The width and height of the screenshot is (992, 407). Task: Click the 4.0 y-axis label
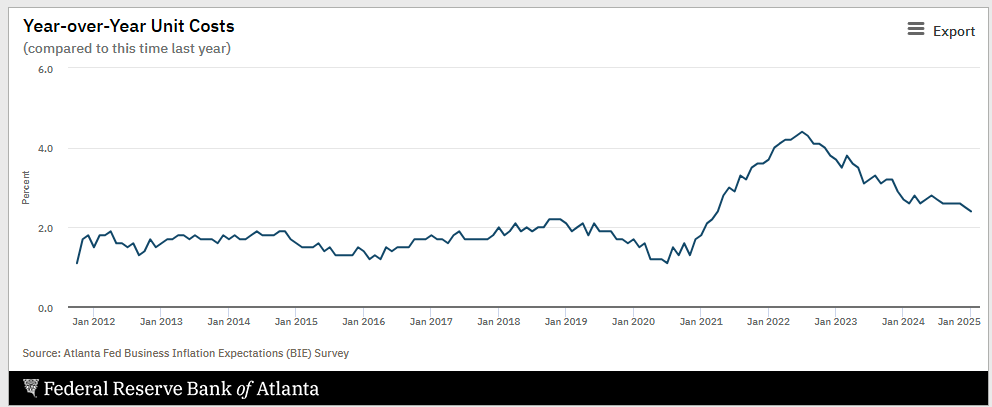pos(44,148)
